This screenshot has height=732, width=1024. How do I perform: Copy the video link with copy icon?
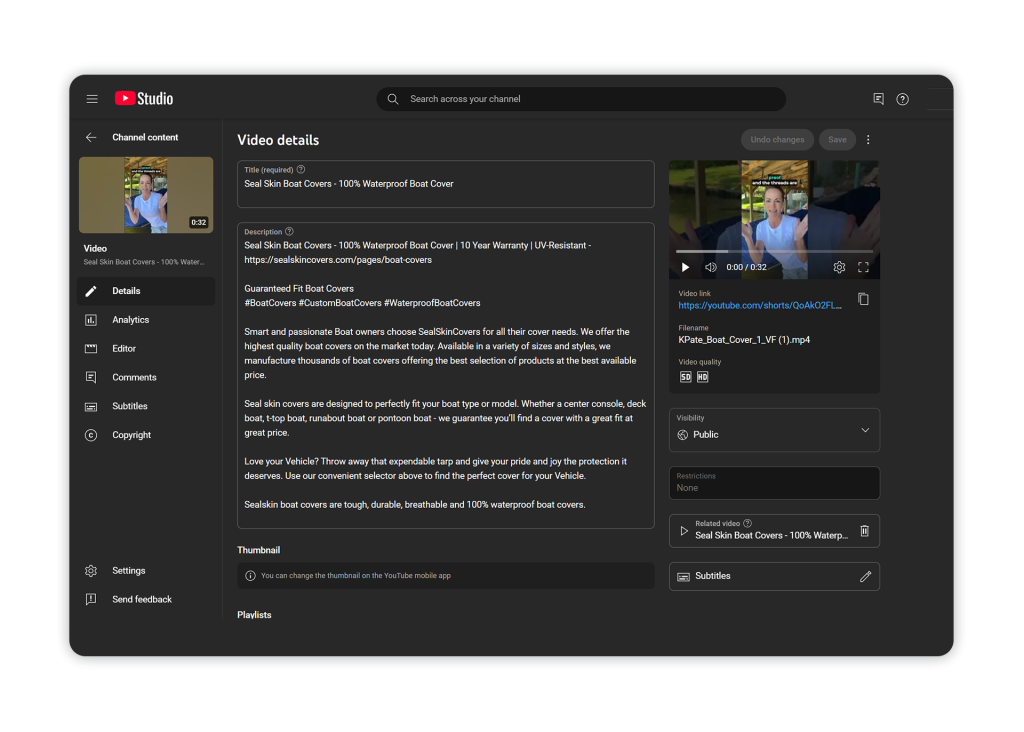coord(863,299)
